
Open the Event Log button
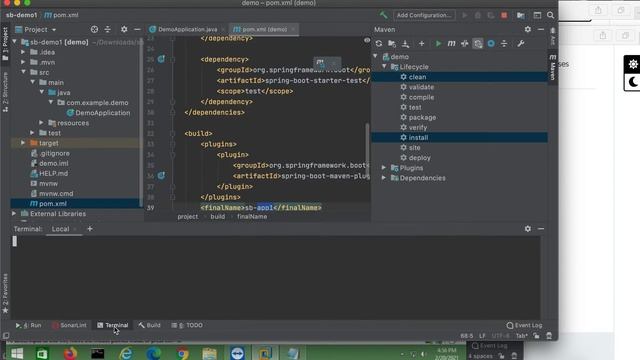(x=524, y=325)
